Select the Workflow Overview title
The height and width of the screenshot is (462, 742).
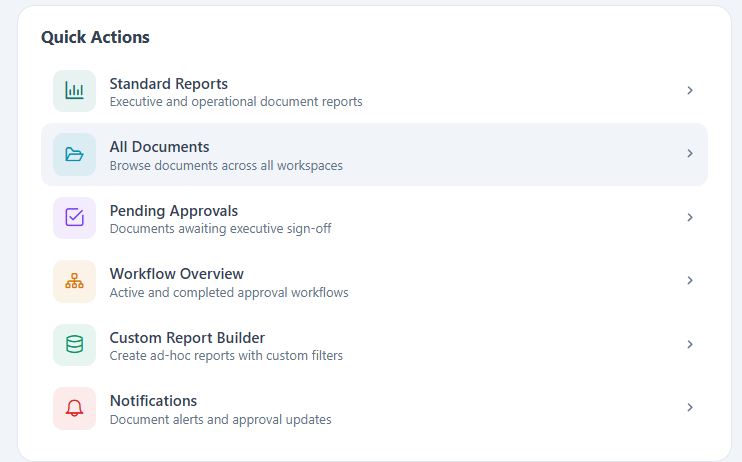177,274
